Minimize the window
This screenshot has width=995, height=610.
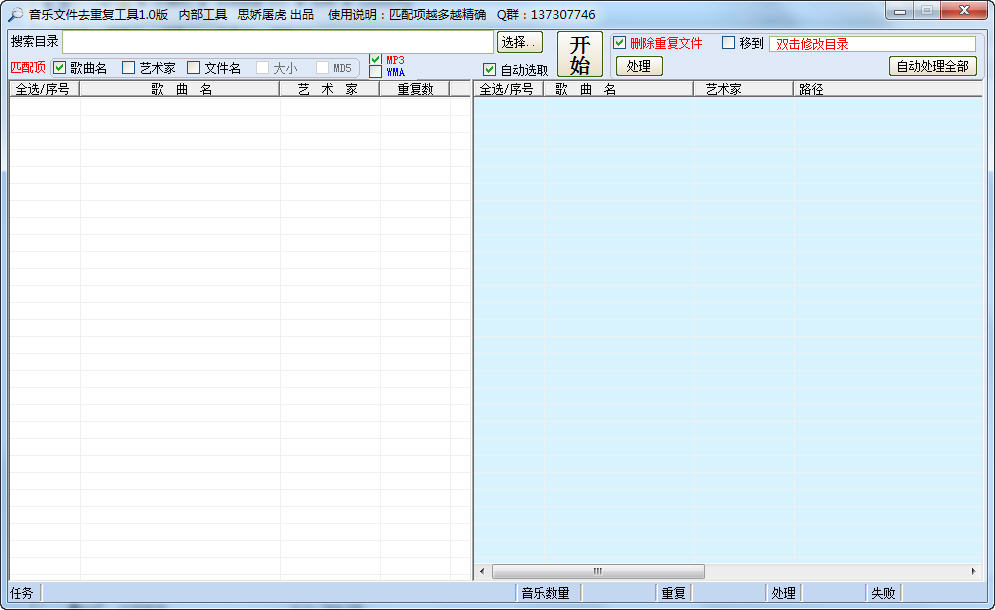pyautogui.click(x=900, y=11)
